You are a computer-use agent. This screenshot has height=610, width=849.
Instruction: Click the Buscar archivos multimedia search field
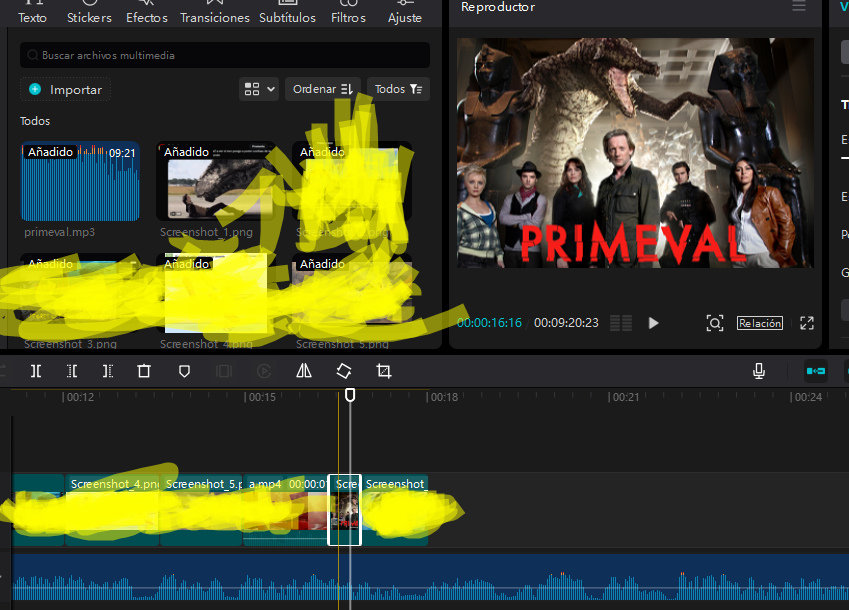click(225, 55)
